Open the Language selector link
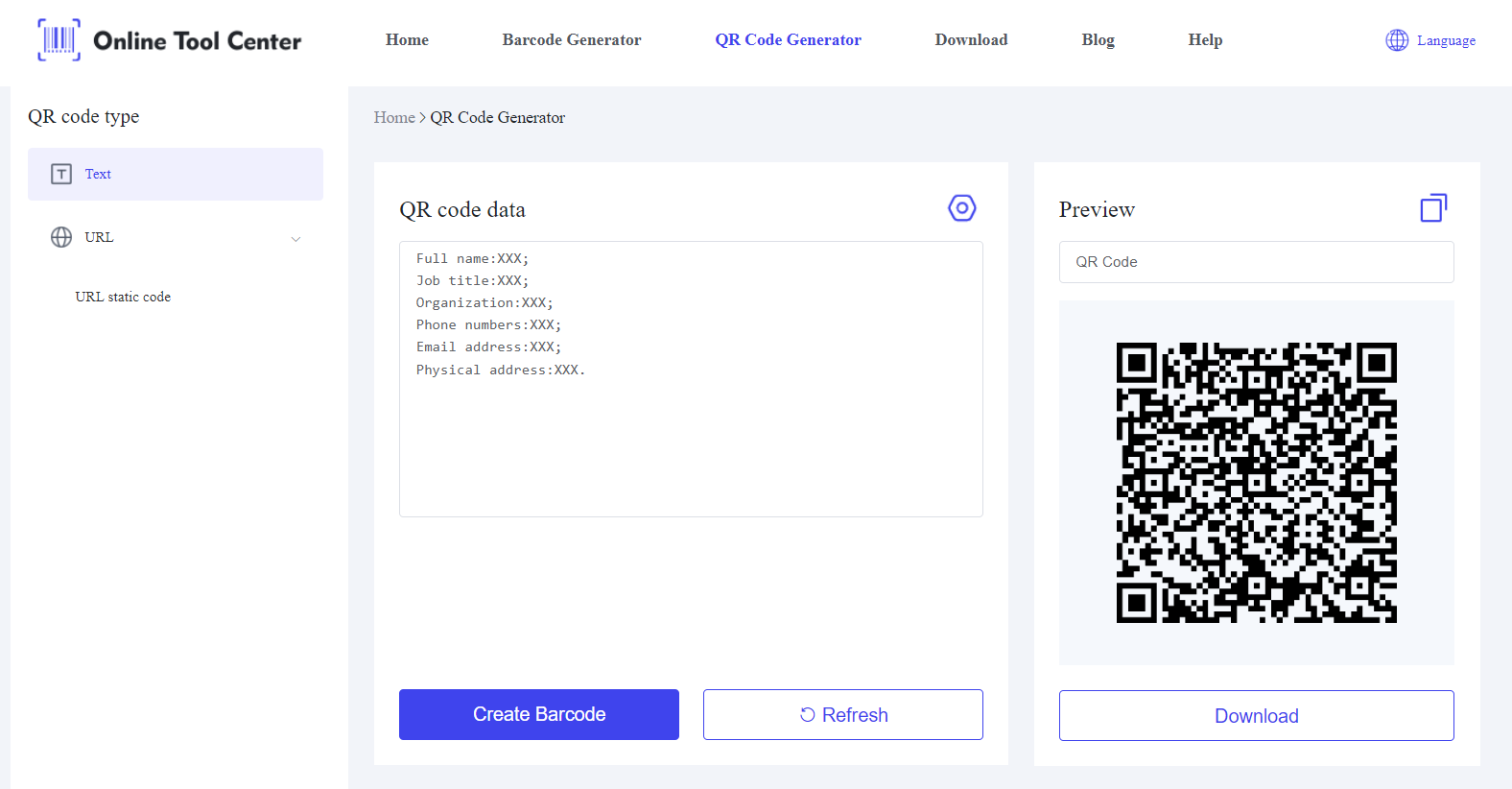The image size is (1512, 789). (x=1446, y=40)
